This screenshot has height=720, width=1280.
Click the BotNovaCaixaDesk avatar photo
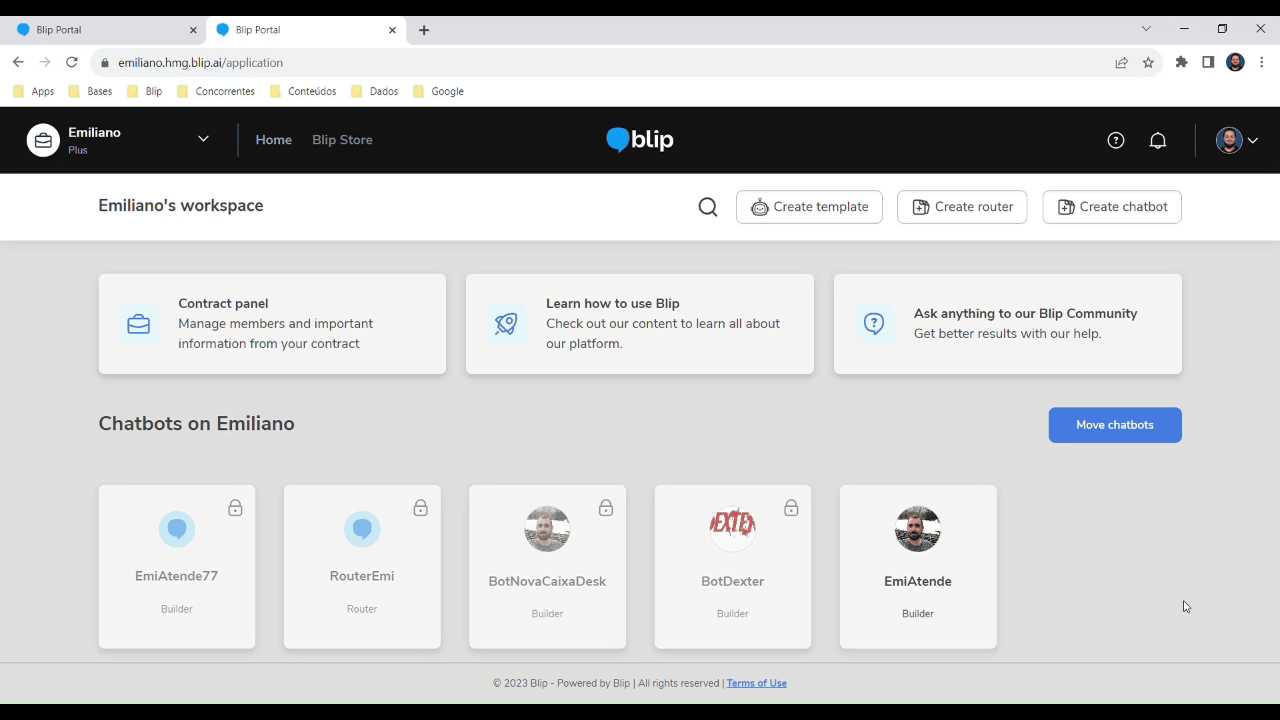pyautogui.click(x=547, y=529)
